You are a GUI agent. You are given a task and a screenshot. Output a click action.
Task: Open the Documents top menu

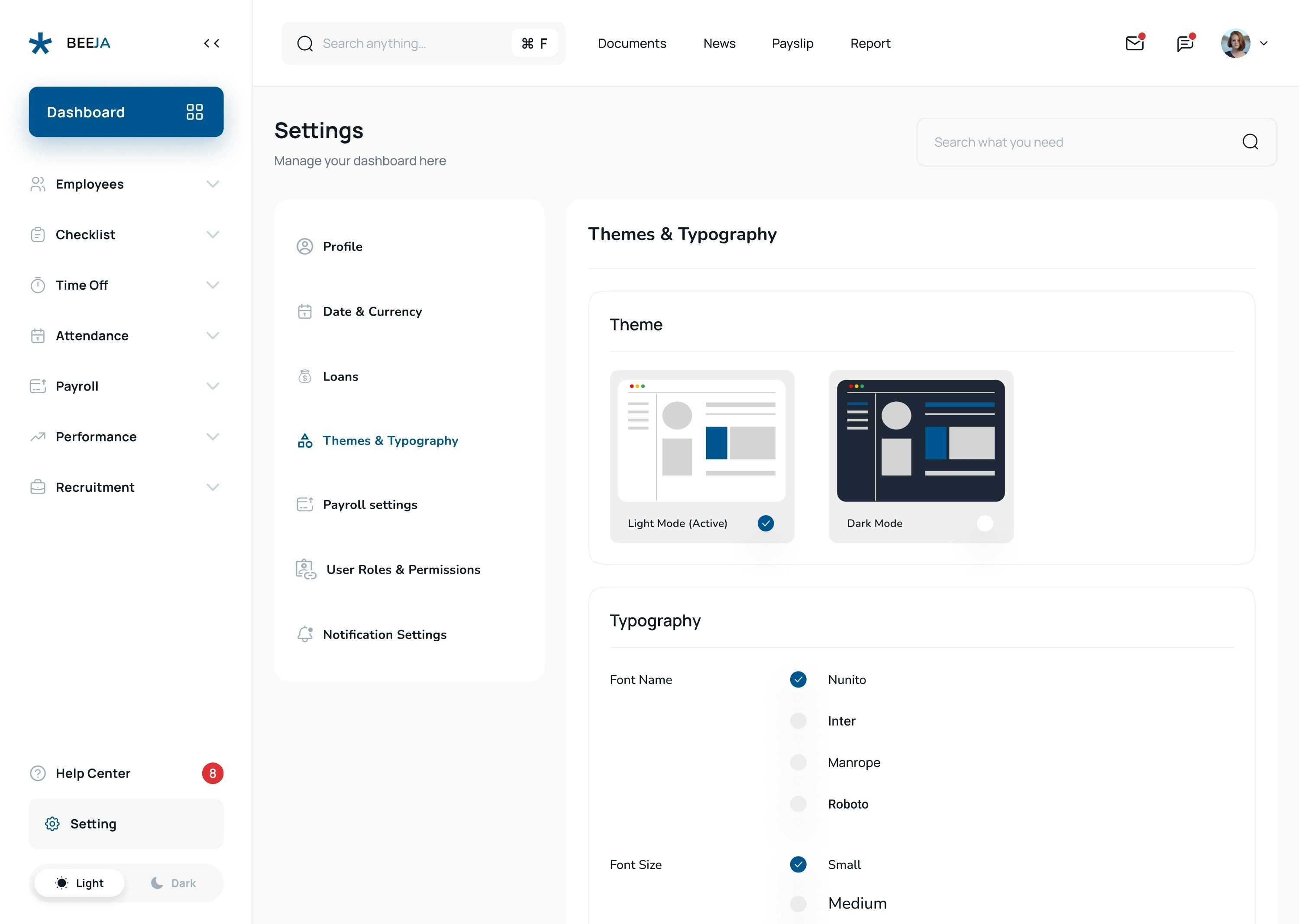click(632, 43)
